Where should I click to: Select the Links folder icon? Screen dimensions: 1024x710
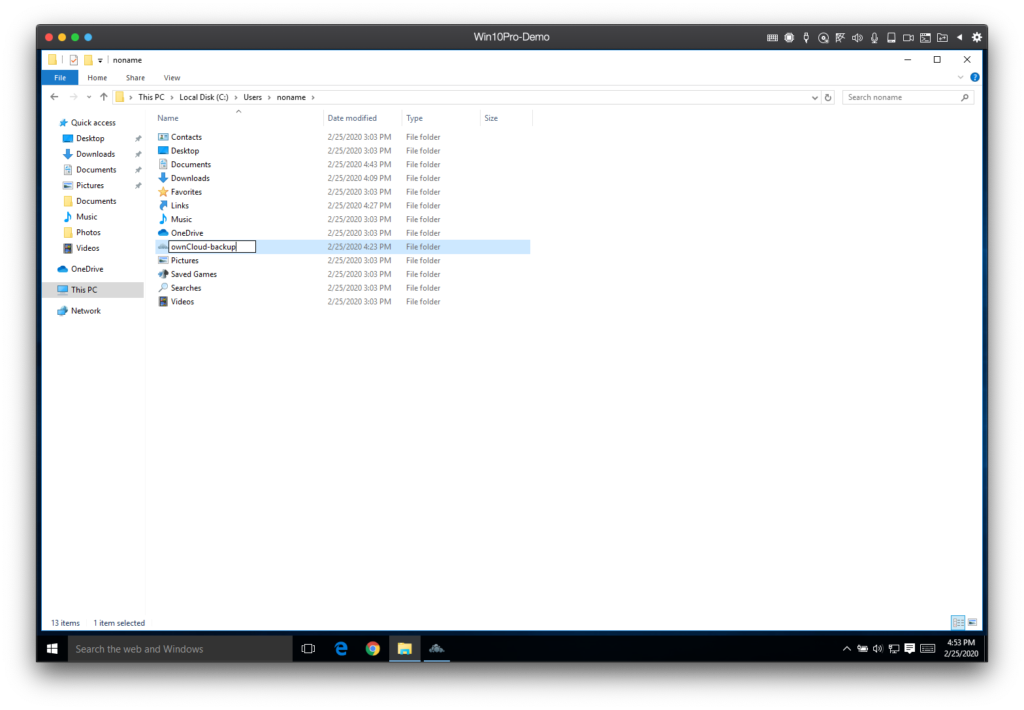163,206
